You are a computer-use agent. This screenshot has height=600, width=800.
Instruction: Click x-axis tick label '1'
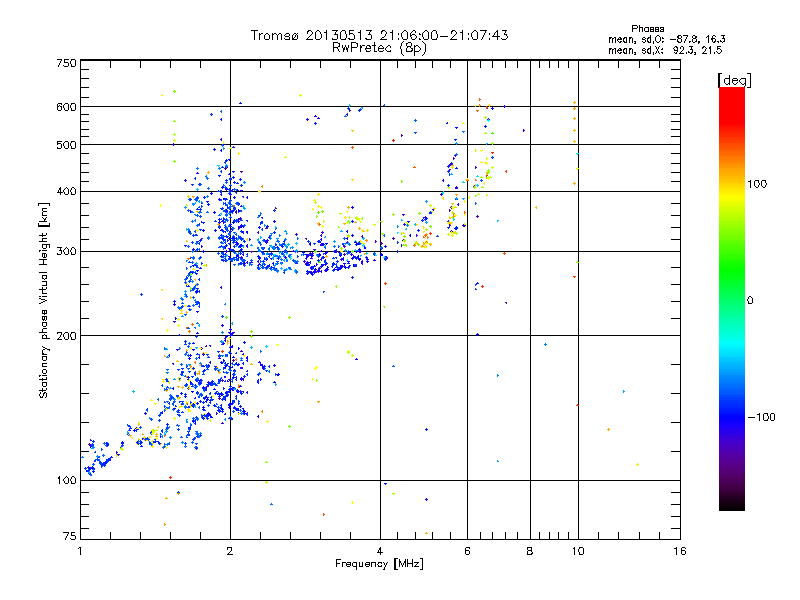pyautogui.click(x=81, y=551)
